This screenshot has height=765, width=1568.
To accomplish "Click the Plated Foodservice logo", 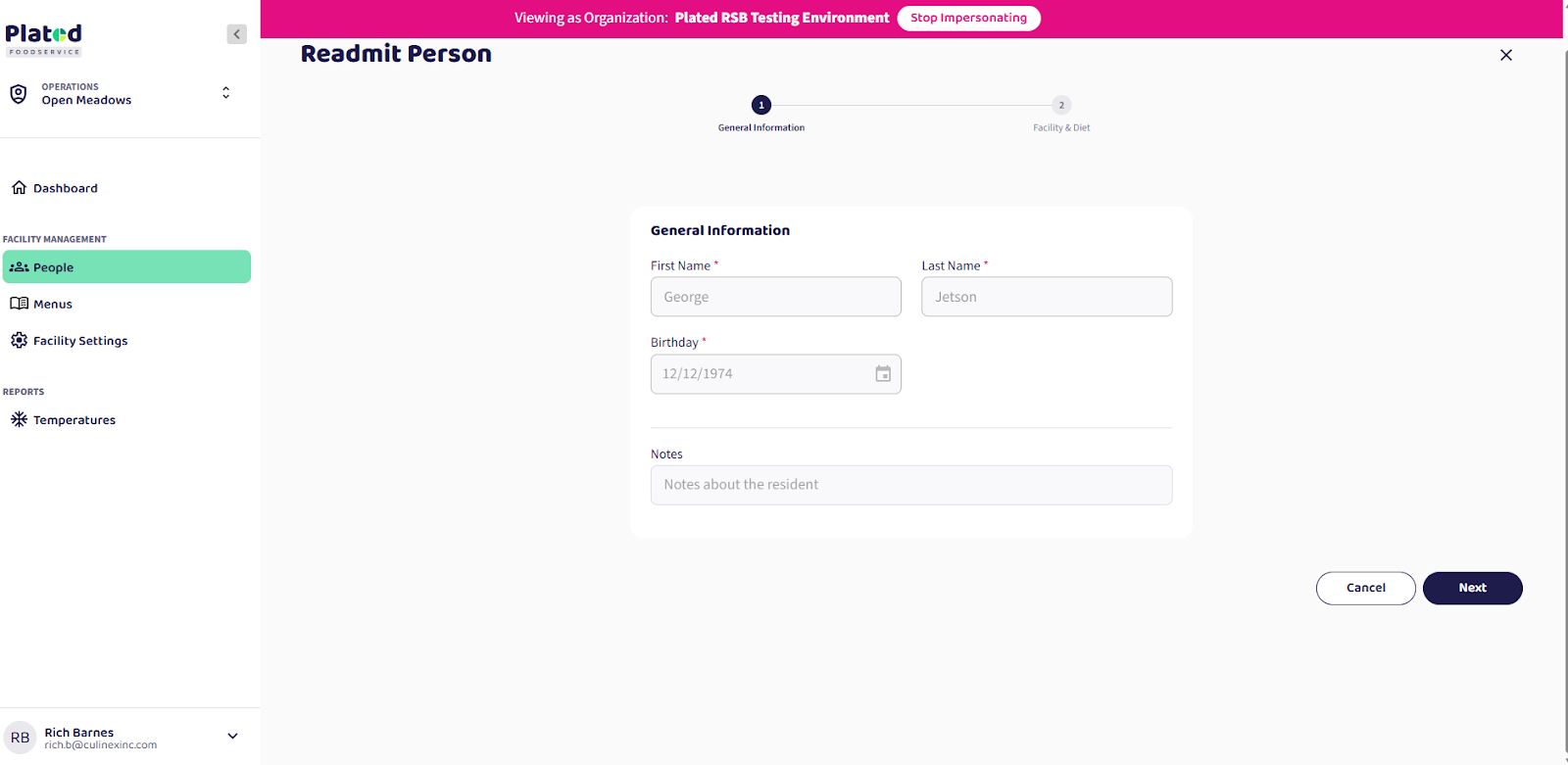I will click(x=44, y=39).
